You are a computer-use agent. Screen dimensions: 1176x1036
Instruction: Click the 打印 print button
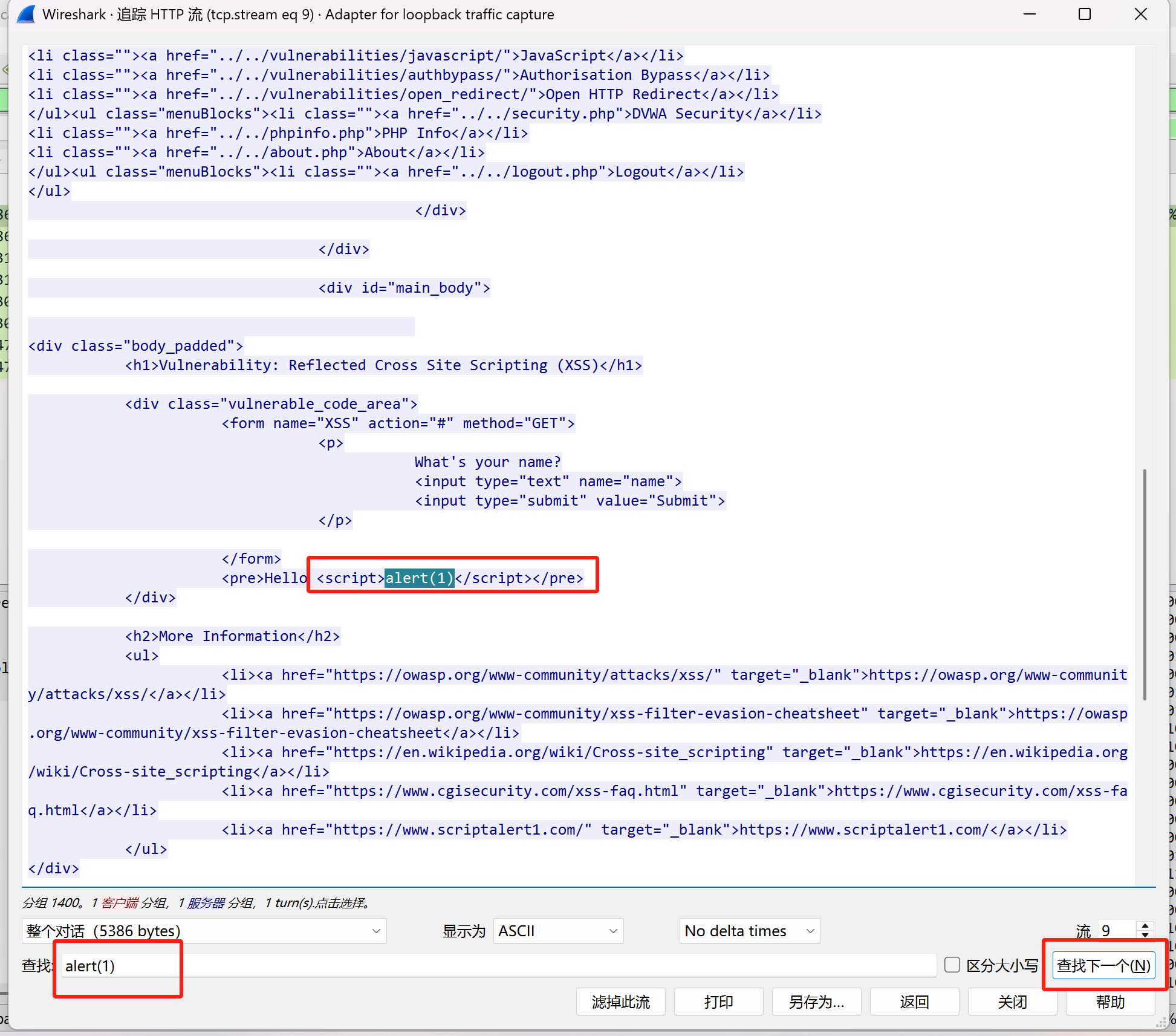tap(718, 1002)
